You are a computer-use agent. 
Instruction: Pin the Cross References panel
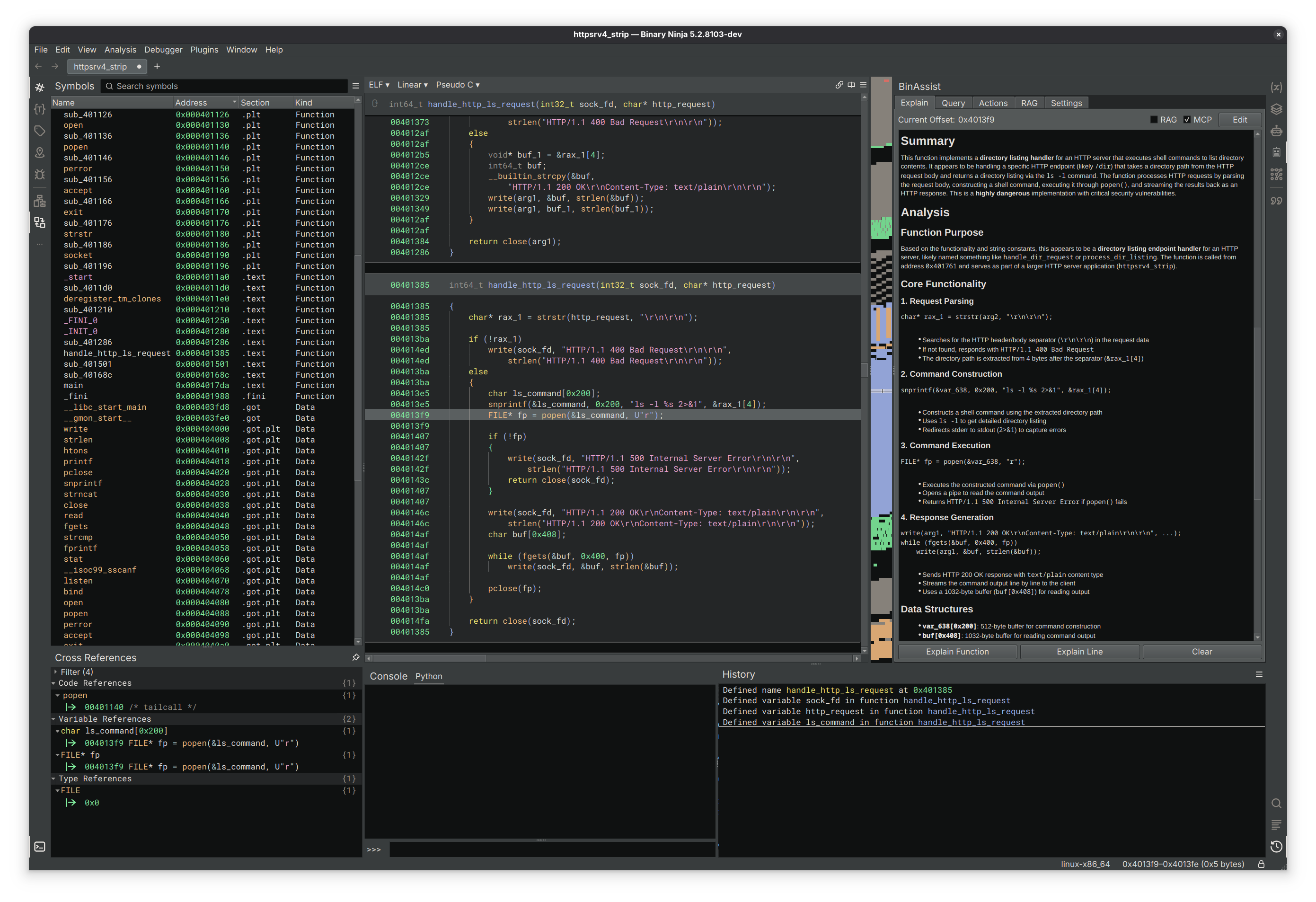355,657
